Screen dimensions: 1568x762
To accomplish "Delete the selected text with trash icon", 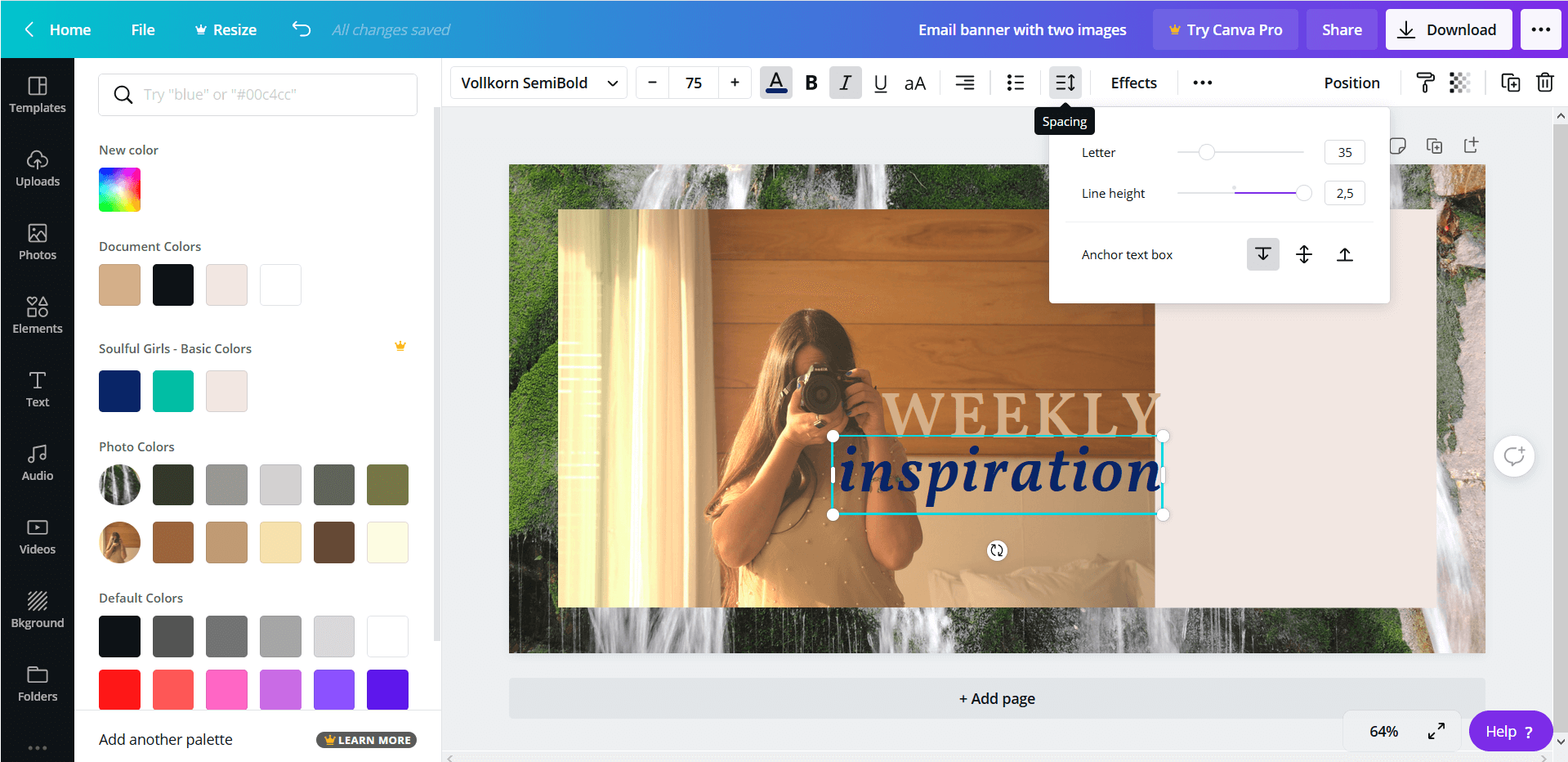I will point(1545,82).
